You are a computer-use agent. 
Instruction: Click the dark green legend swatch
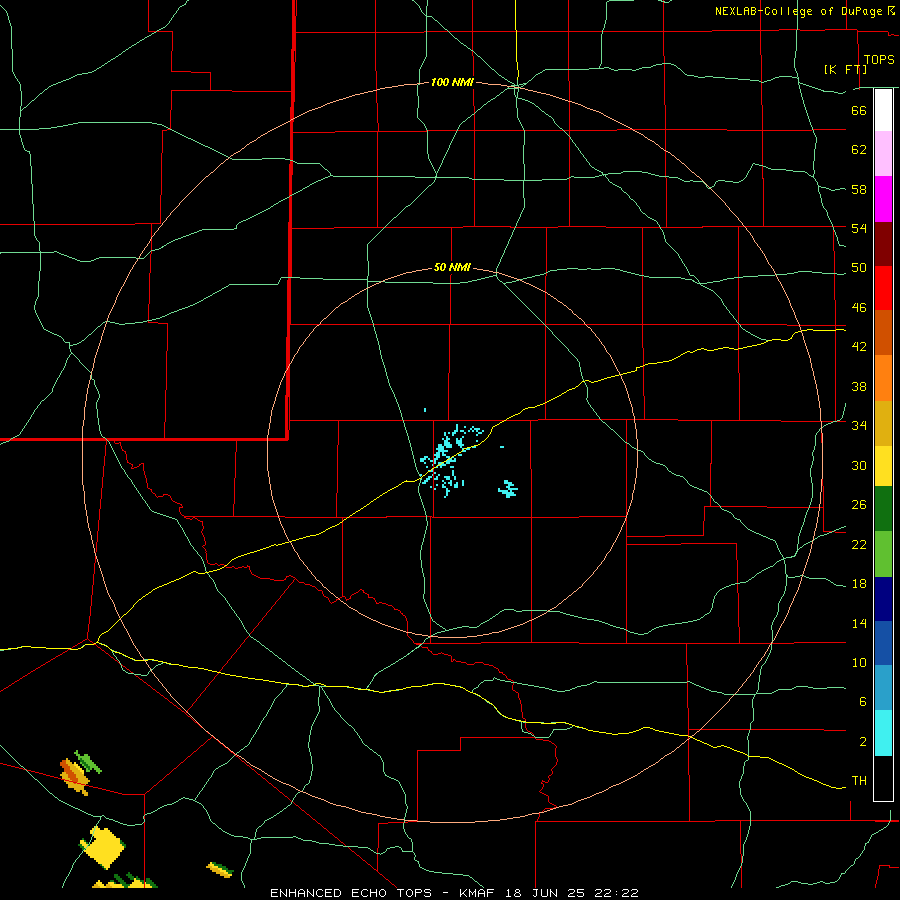(x=883, y=509)
